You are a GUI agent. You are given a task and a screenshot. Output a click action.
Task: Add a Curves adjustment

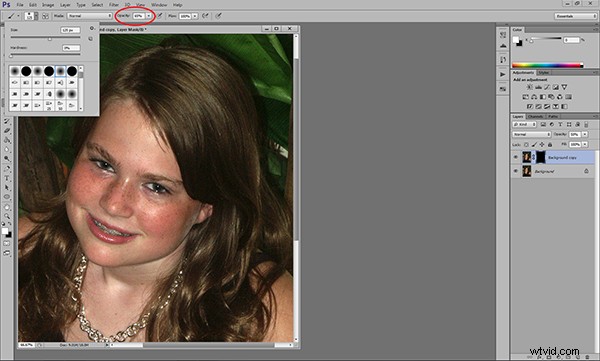pyautogui.click(x=547, y=87)
